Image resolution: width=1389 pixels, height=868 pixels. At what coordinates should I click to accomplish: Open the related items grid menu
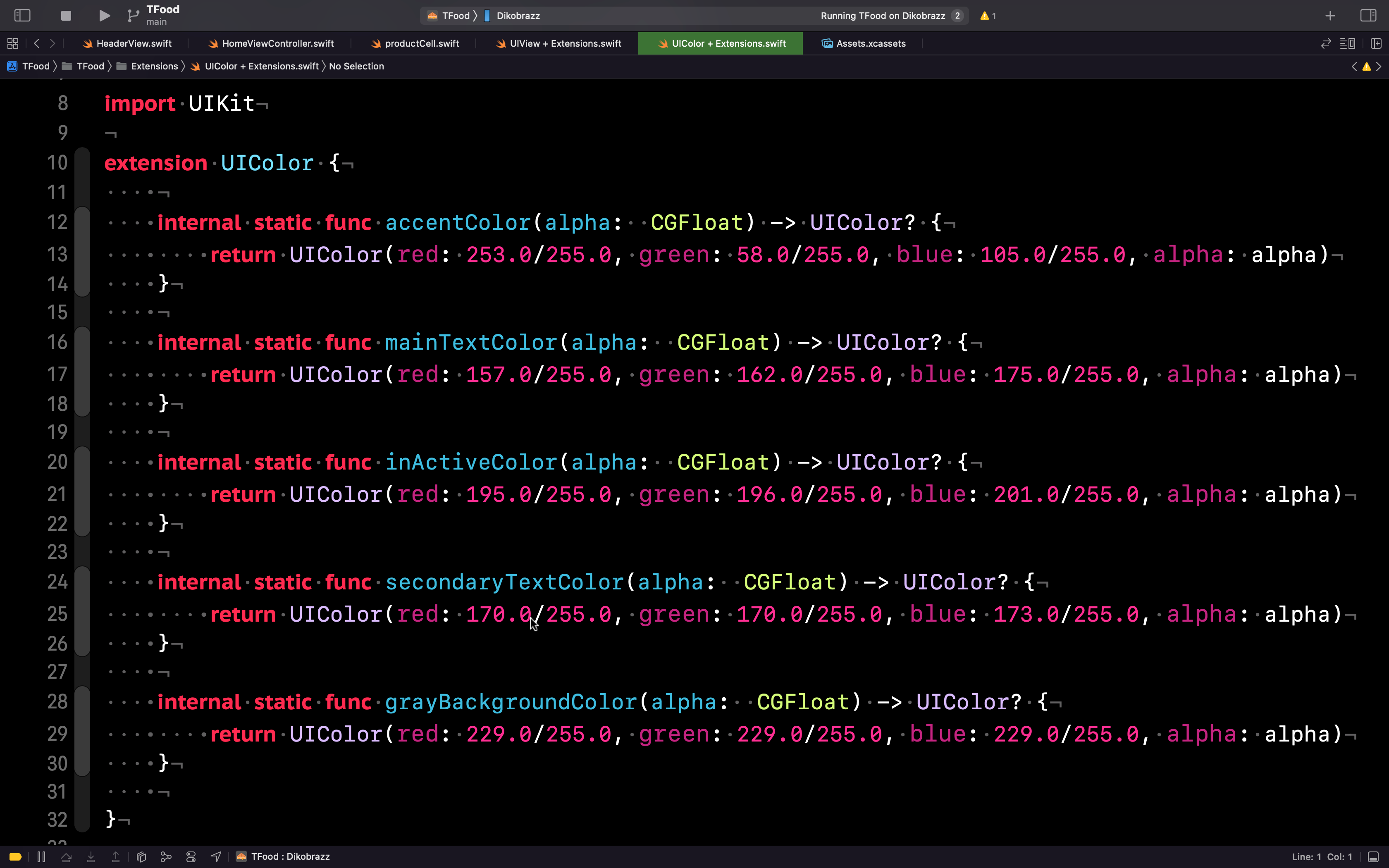[13, 43]
